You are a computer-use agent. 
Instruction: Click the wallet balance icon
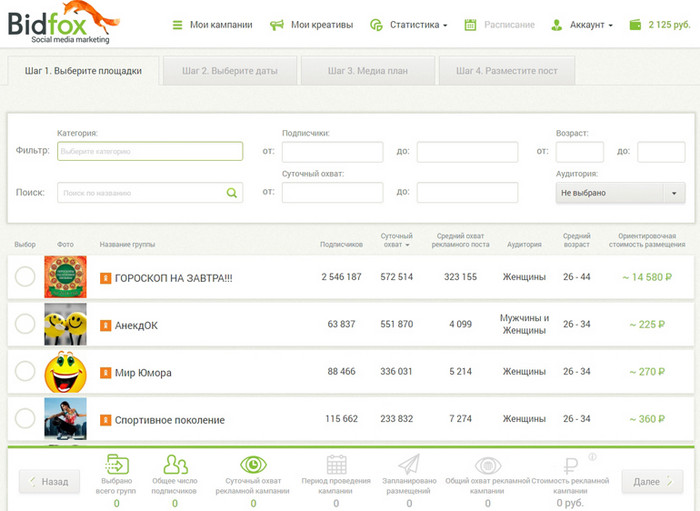point(635,25)
